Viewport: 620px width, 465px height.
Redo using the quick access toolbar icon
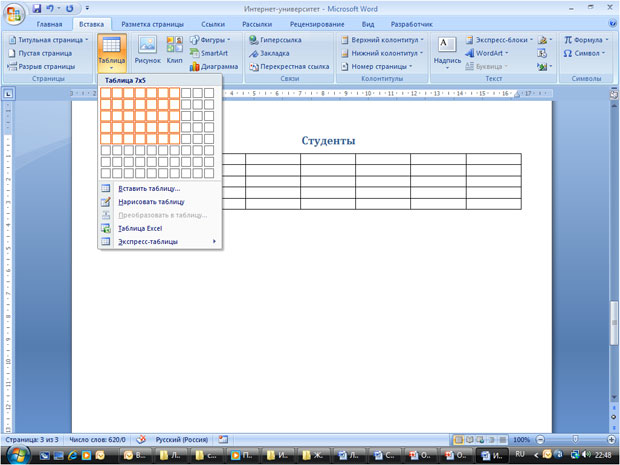click(x=70, y=8)
